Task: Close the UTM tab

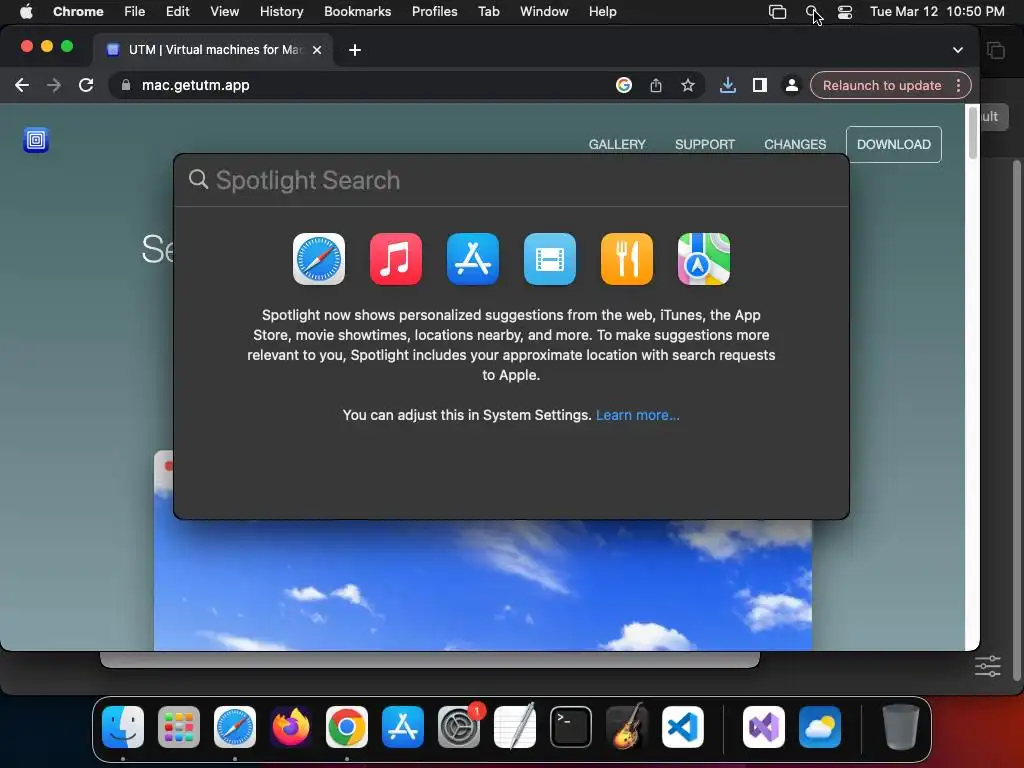Action: (317, 50)
